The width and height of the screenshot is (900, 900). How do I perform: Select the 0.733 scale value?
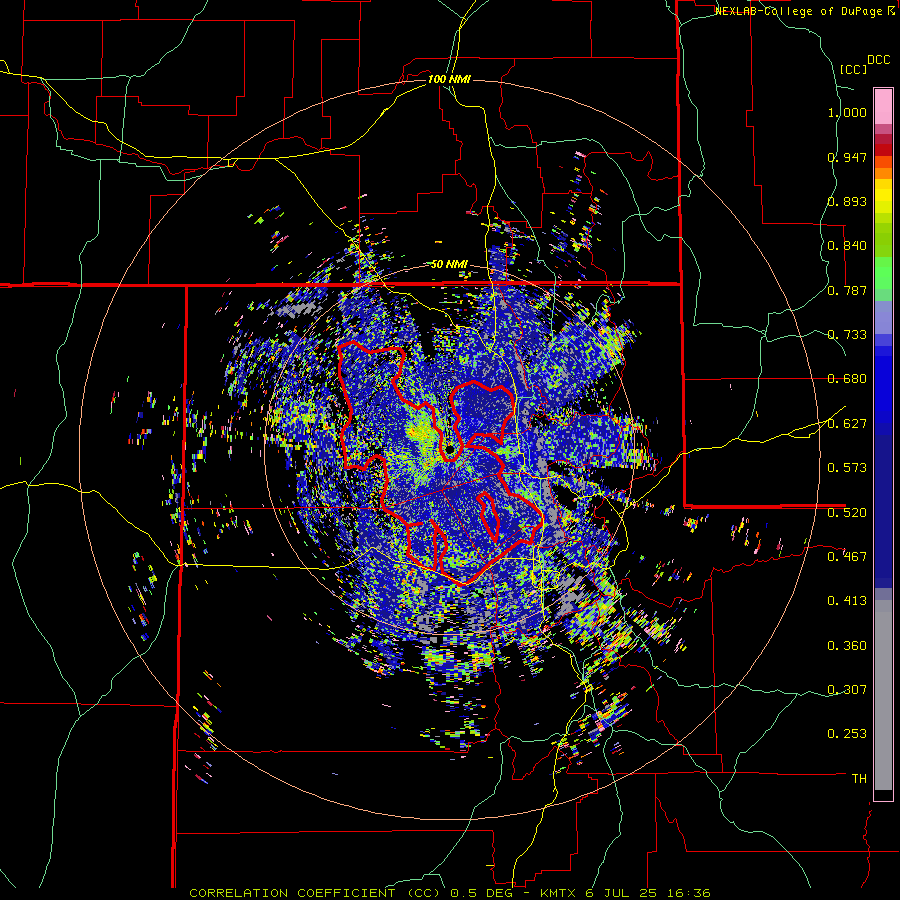tap(847, 335)
